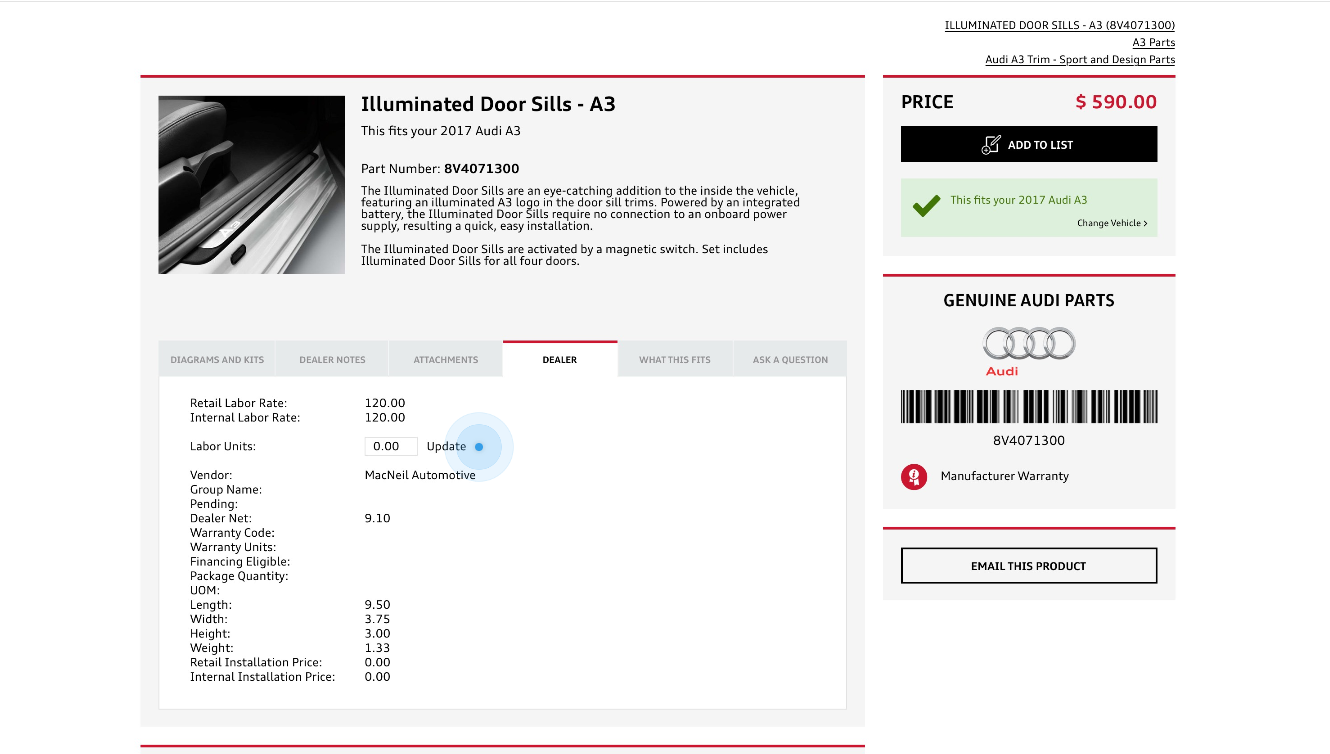Click the part number under the barcode

1029,441
